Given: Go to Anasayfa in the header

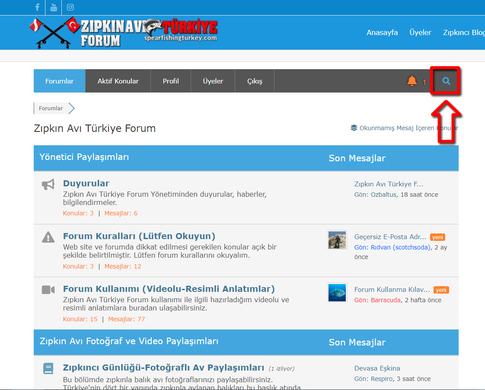Looking at the screenshot, I should (382, 33).
